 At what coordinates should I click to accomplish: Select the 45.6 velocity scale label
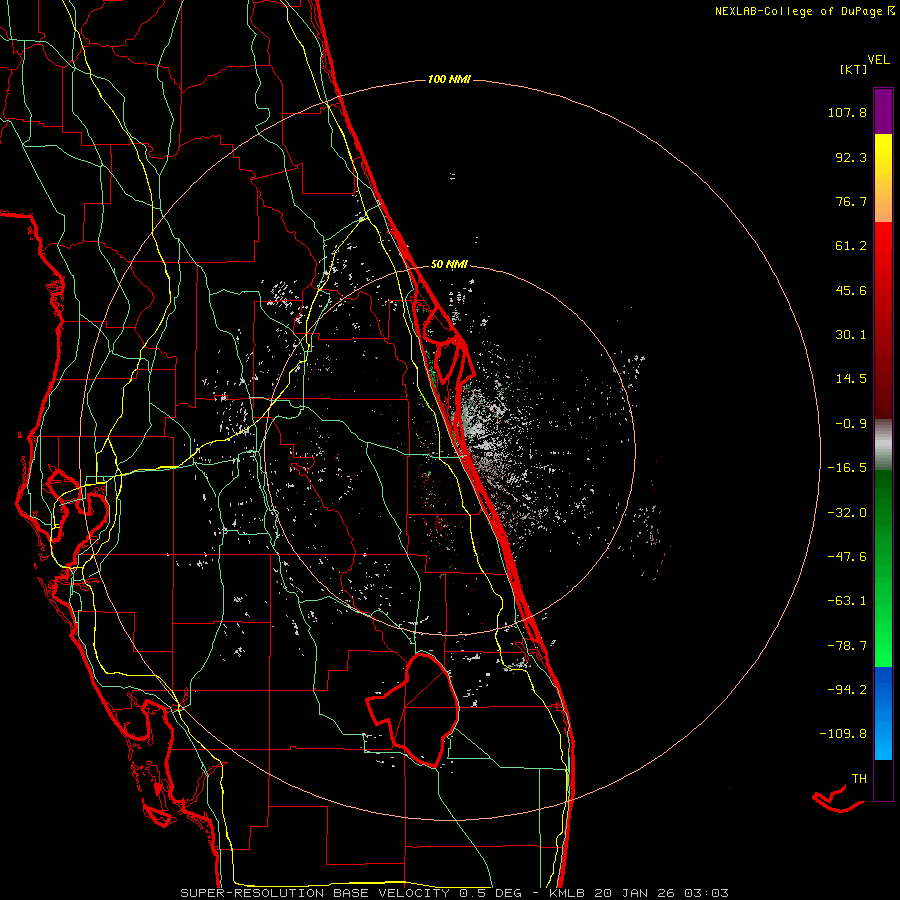click(x=851, y=290)
